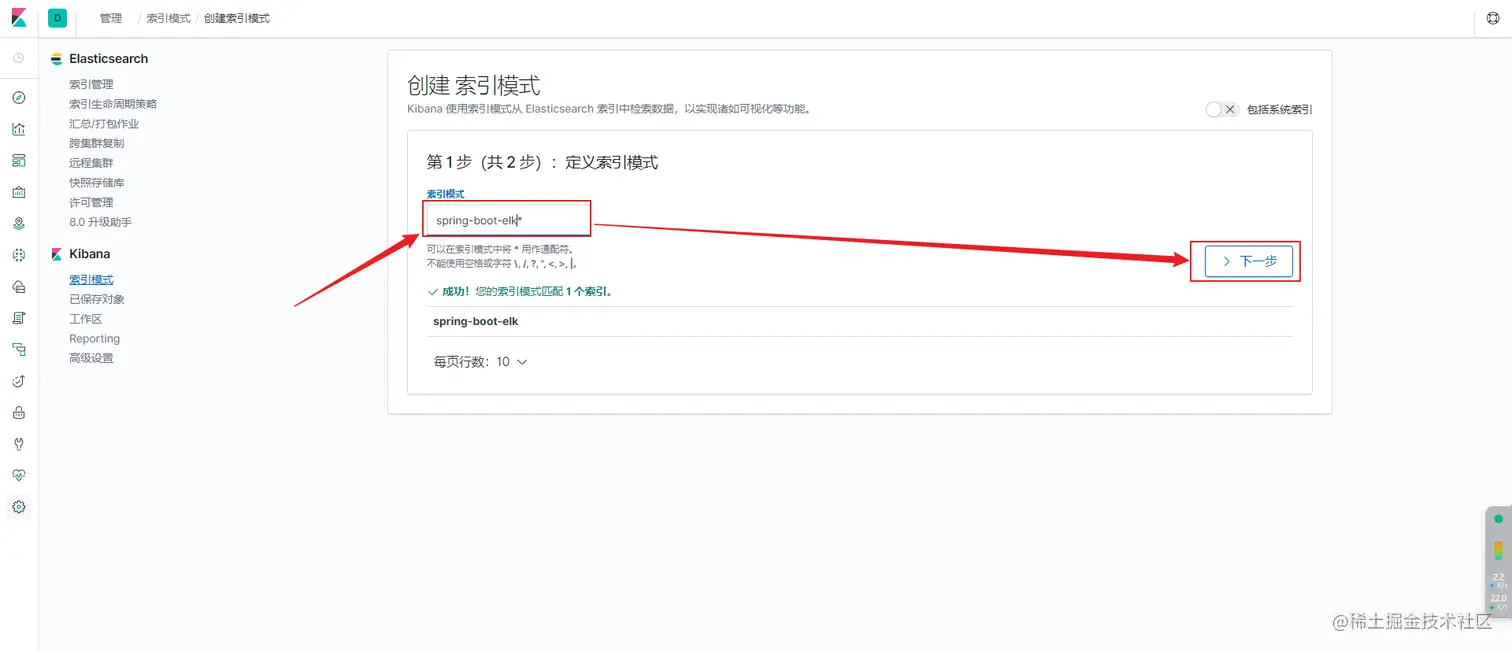Open the Uptime sidebar icon

18,381
